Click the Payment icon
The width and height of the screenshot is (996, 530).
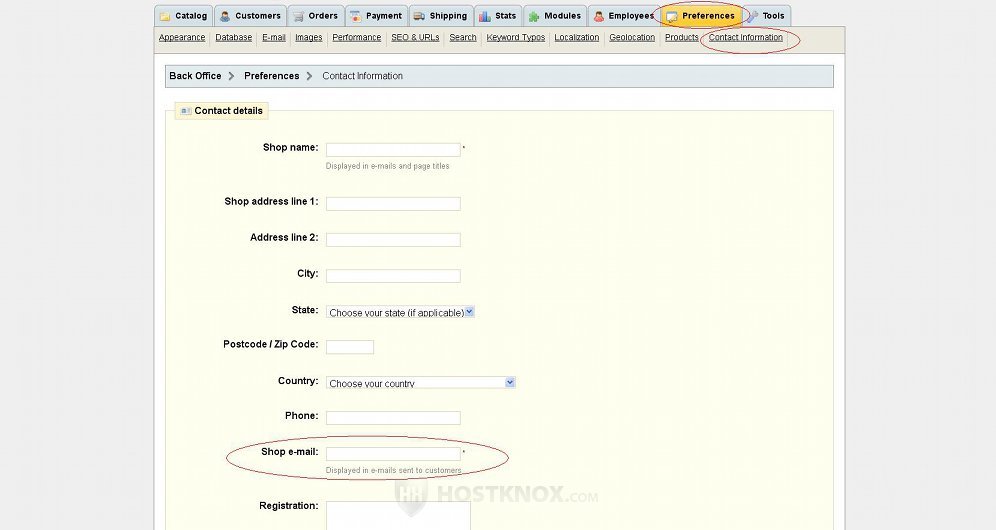356,17
